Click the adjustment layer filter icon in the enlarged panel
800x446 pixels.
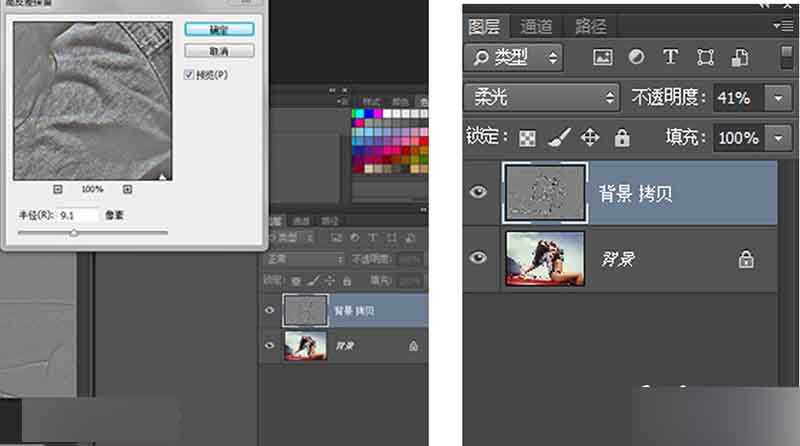click(x=636, y=57)
